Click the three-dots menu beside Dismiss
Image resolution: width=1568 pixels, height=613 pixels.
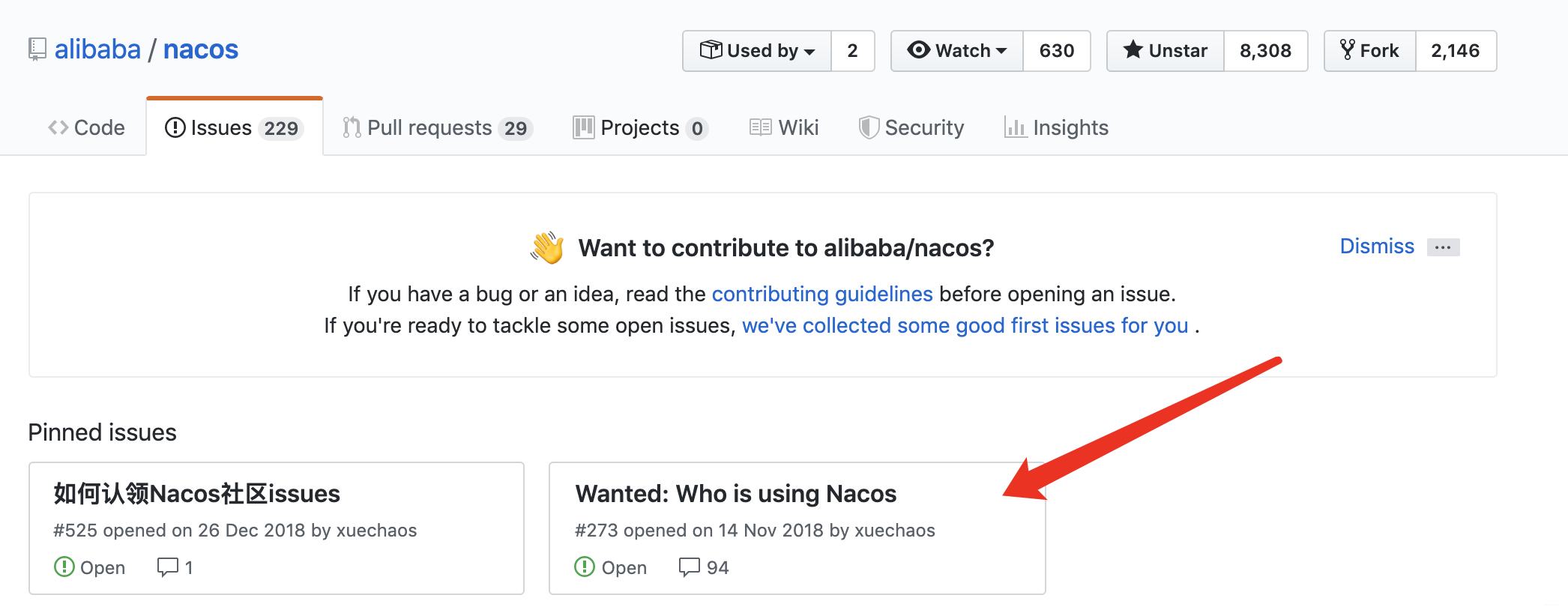point(1443,247)
